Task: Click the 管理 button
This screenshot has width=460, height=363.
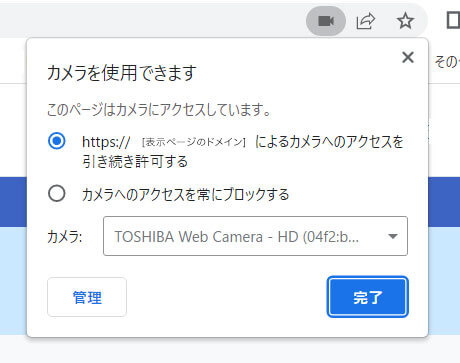Action: tap(87, 297)
